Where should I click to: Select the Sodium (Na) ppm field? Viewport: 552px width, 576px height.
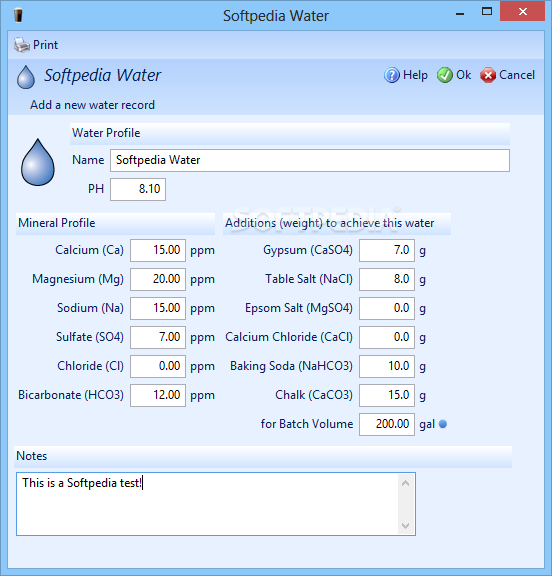[x=158, y=308]
